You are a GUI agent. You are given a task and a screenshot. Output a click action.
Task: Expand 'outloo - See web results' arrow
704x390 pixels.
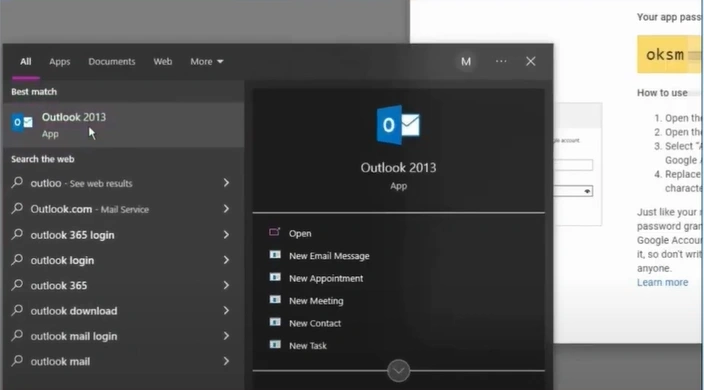(x=226, y=183)
